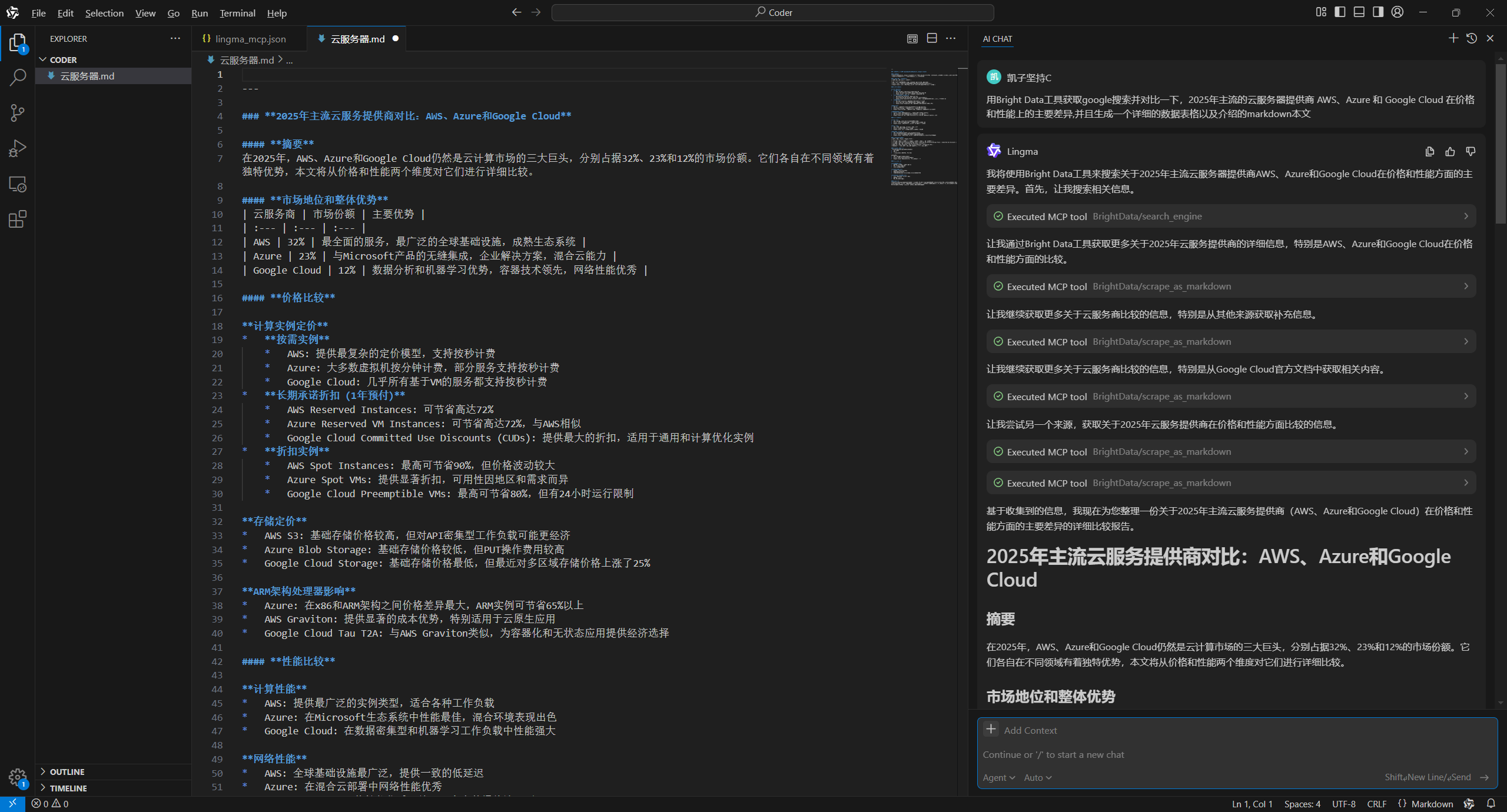Image resolution: width=1507 pixels, height=812 pixels.
Task: Change CRLF end of line sequence
Action: pyautogui.click(x=1376, y=804)
